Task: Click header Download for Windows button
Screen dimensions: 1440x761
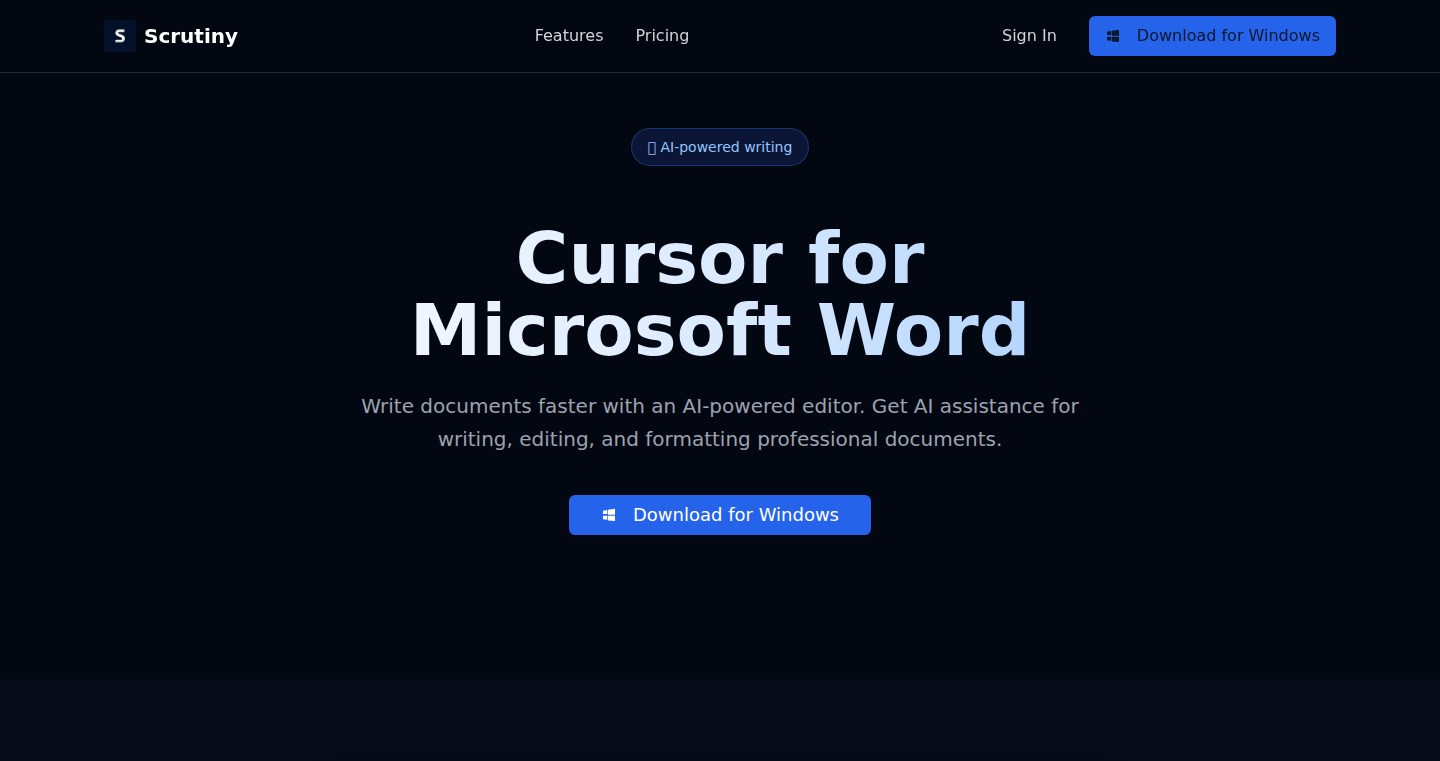Action: click(x=1212, y=36)
